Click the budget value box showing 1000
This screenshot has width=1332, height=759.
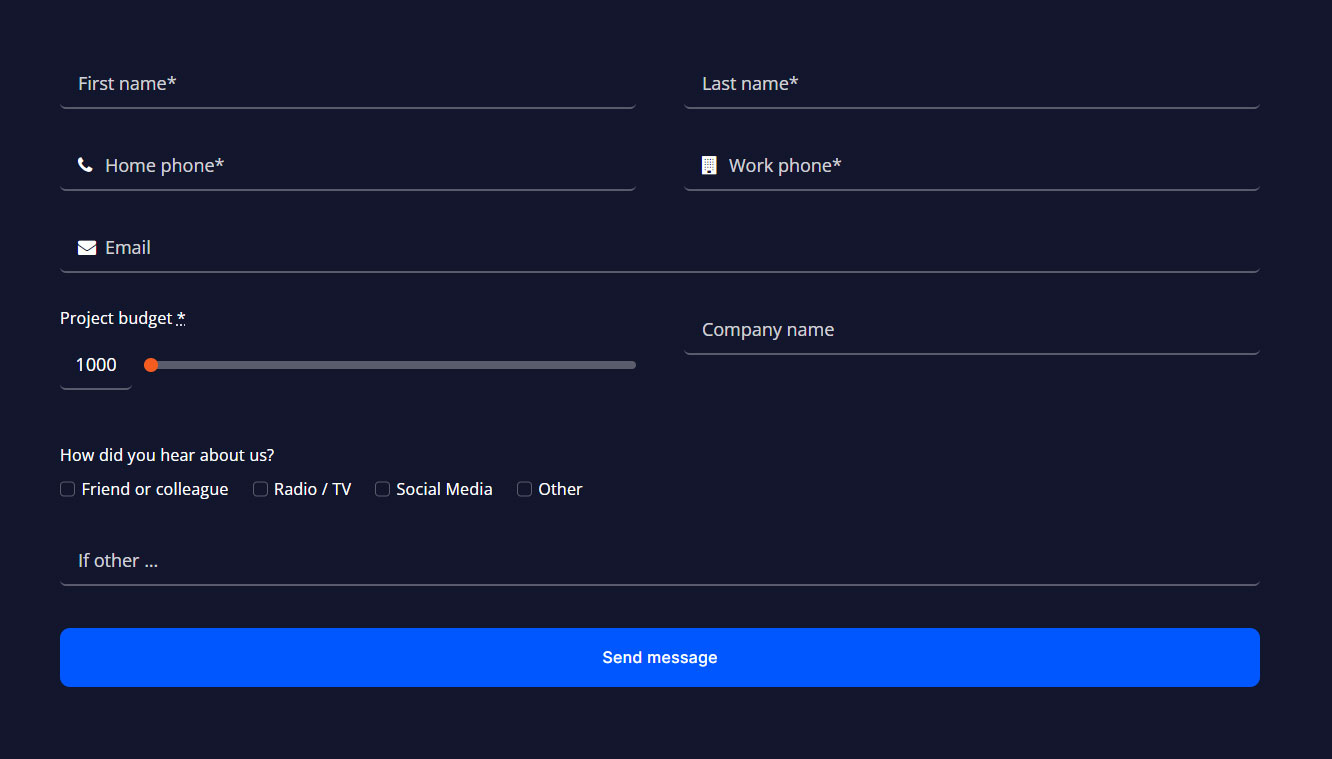[x=96, y=365]
